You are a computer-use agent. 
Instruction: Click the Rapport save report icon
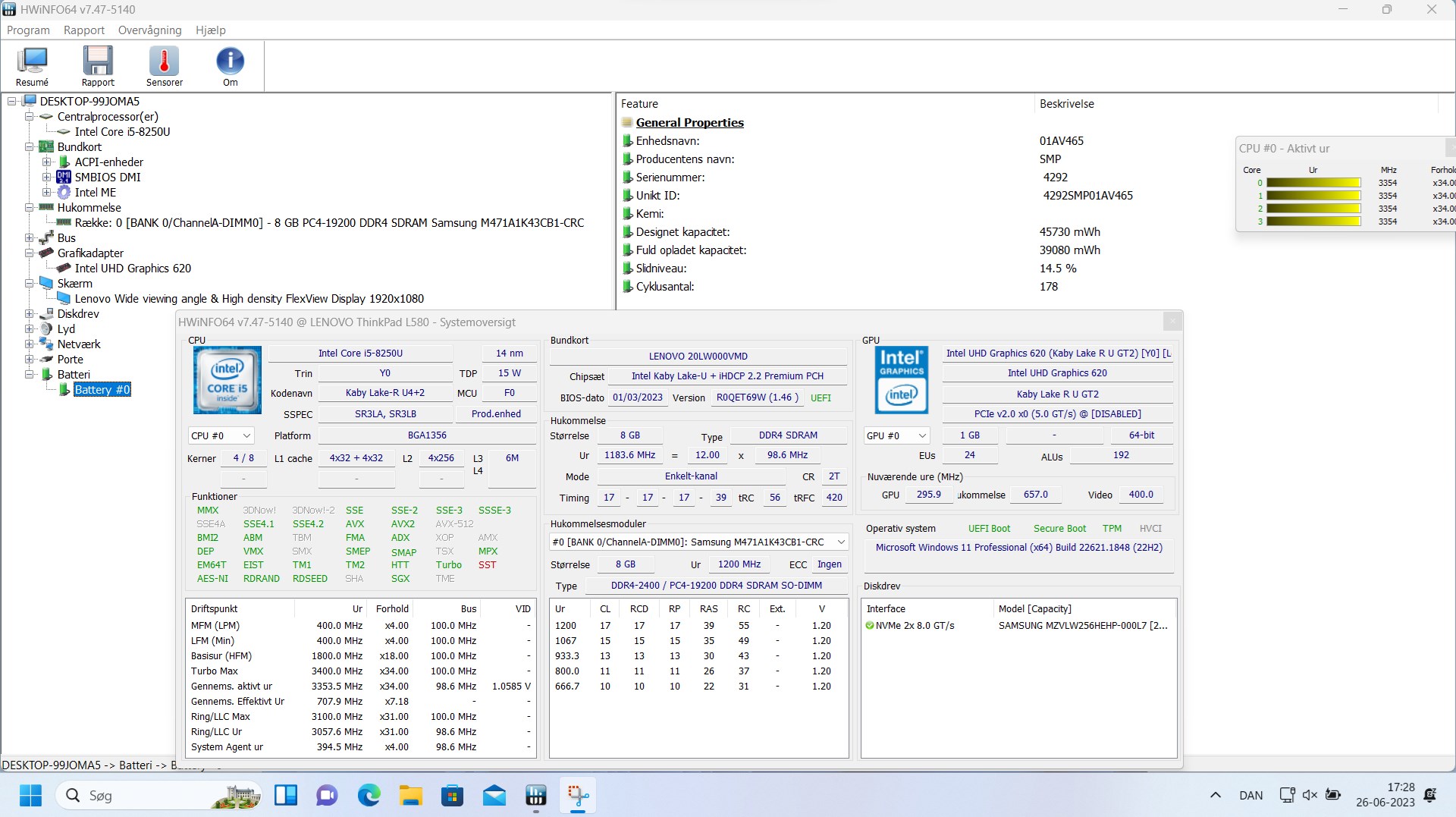(98, 67)
